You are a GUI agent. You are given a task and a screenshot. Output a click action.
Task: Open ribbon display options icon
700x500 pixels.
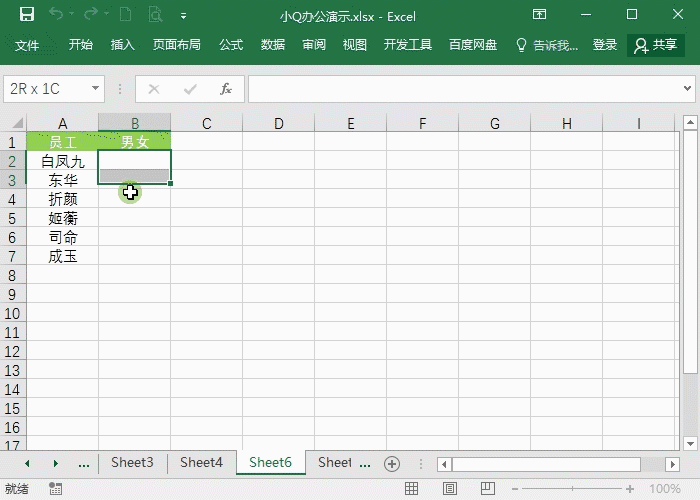click(x=540, y=15)
